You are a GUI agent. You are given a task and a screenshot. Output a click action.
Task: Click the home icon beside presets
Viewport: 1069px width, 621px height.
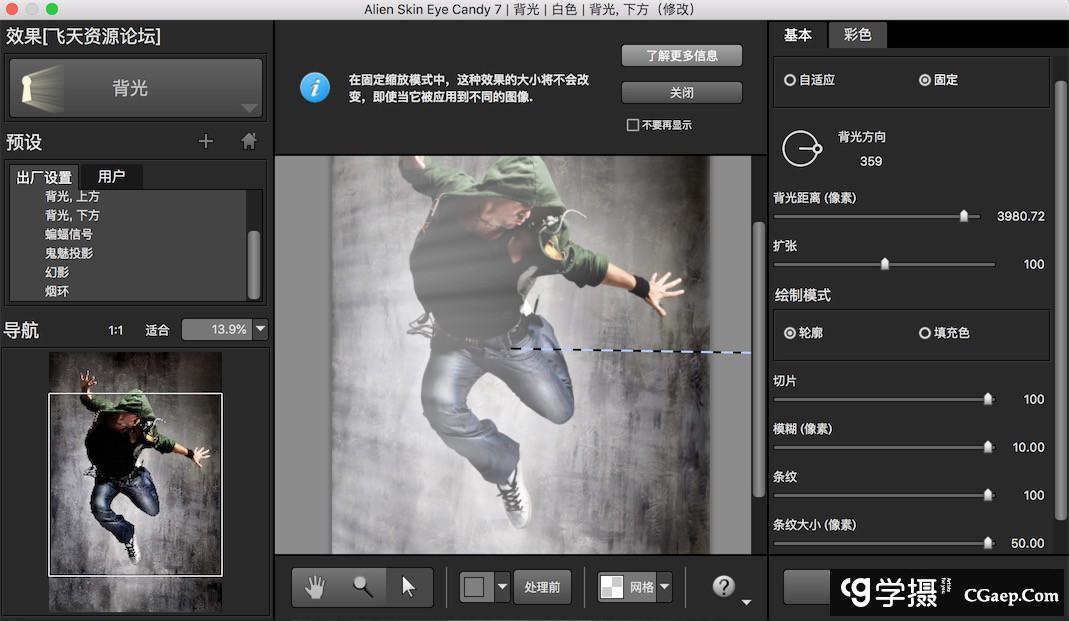(x=249, y=142)
